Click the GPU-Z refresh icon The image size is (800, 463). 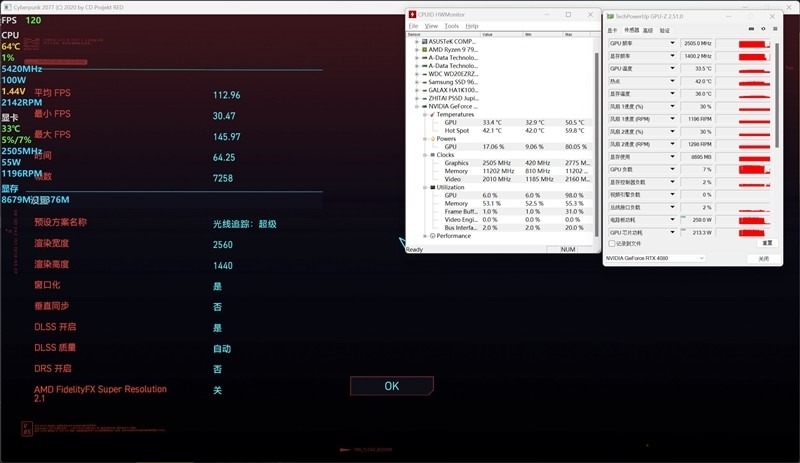coord(763,29)
